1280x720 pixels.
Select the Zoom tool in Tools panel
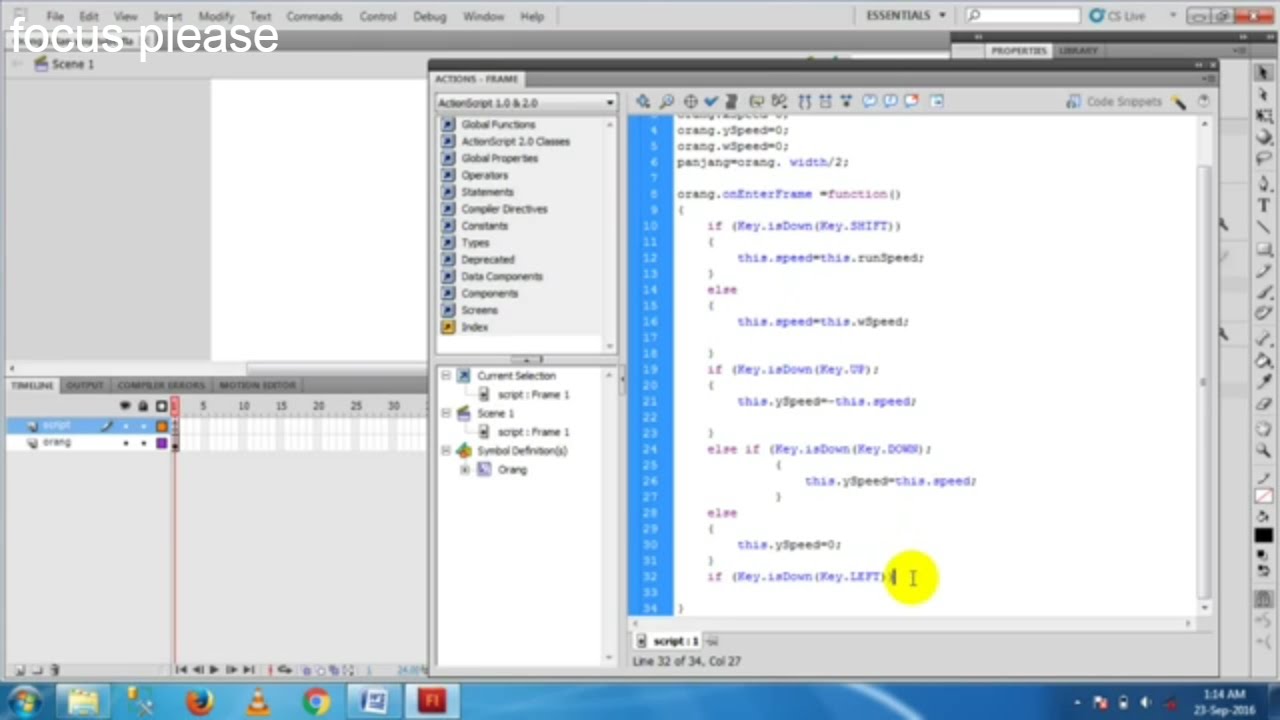point(1264,450)
